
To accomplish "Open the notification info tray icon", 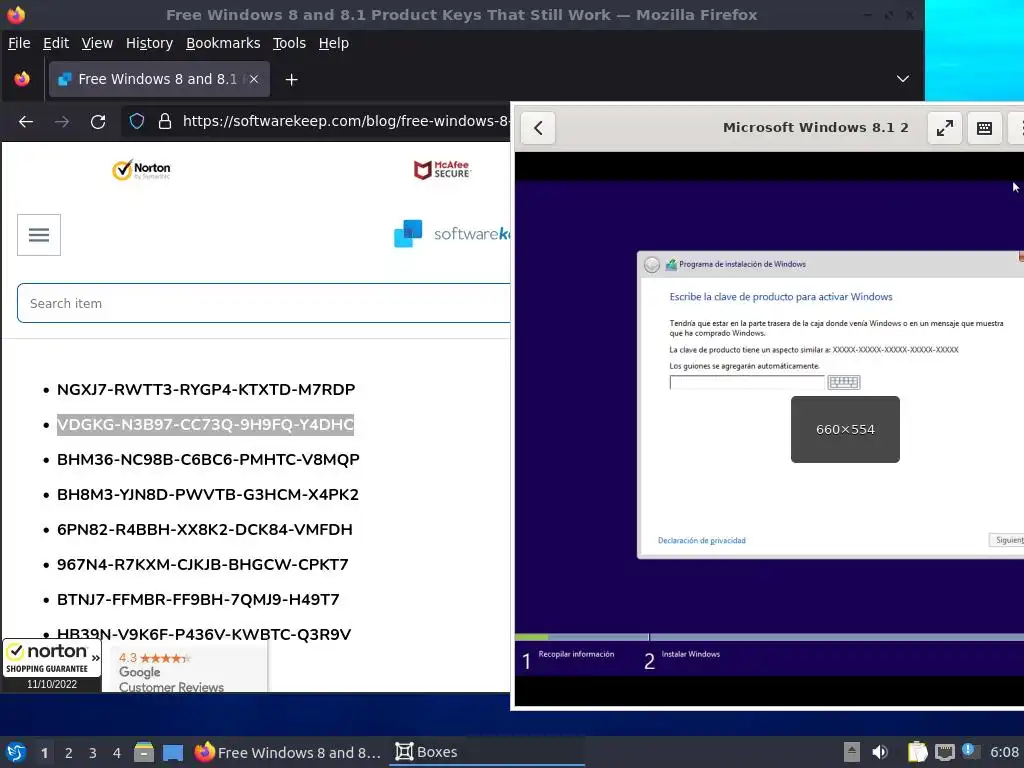I will point(970,751).
